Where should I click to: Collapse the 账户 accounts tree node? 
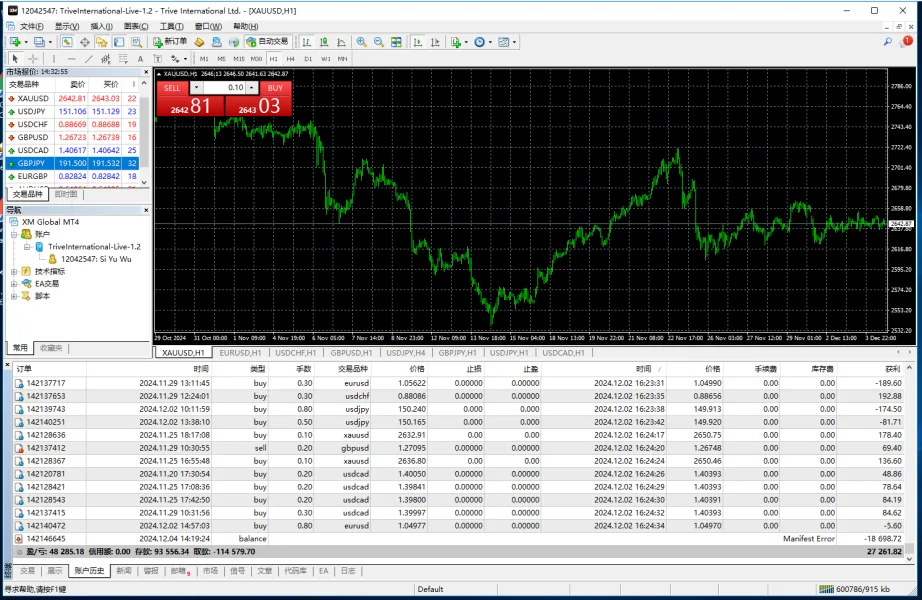pos(14,234)
